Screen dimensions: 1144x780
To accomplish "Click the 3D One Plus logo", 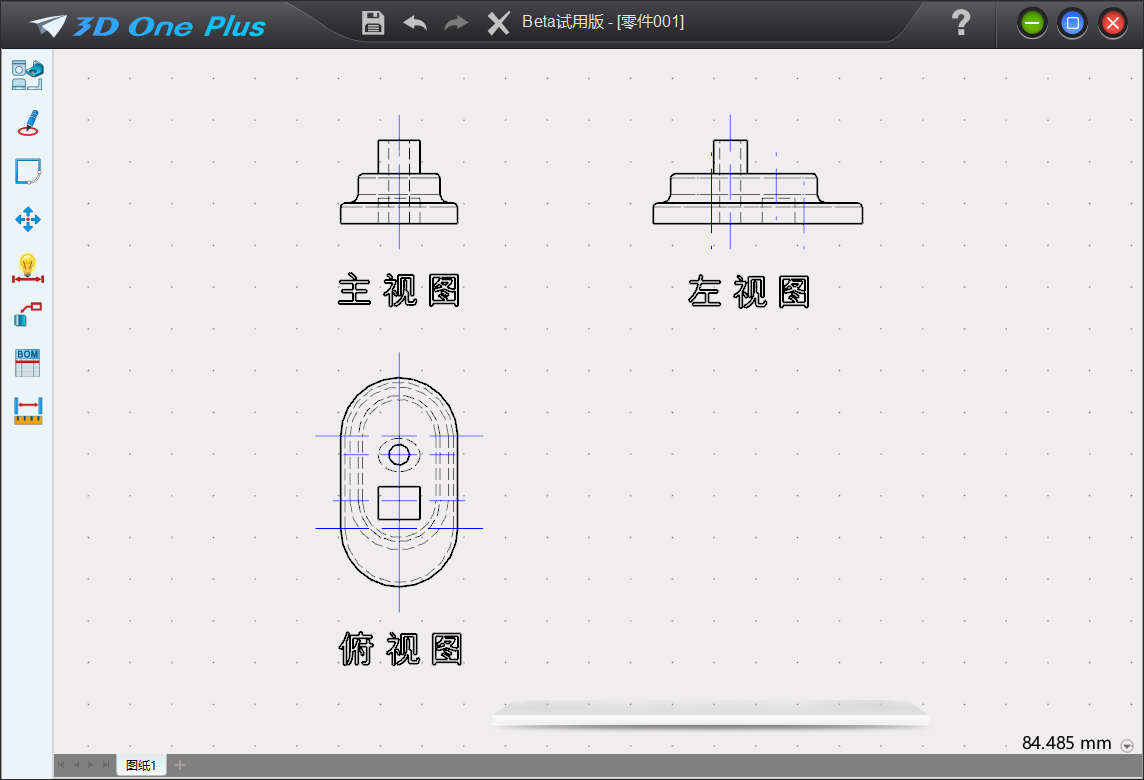I will coord(148,26).
